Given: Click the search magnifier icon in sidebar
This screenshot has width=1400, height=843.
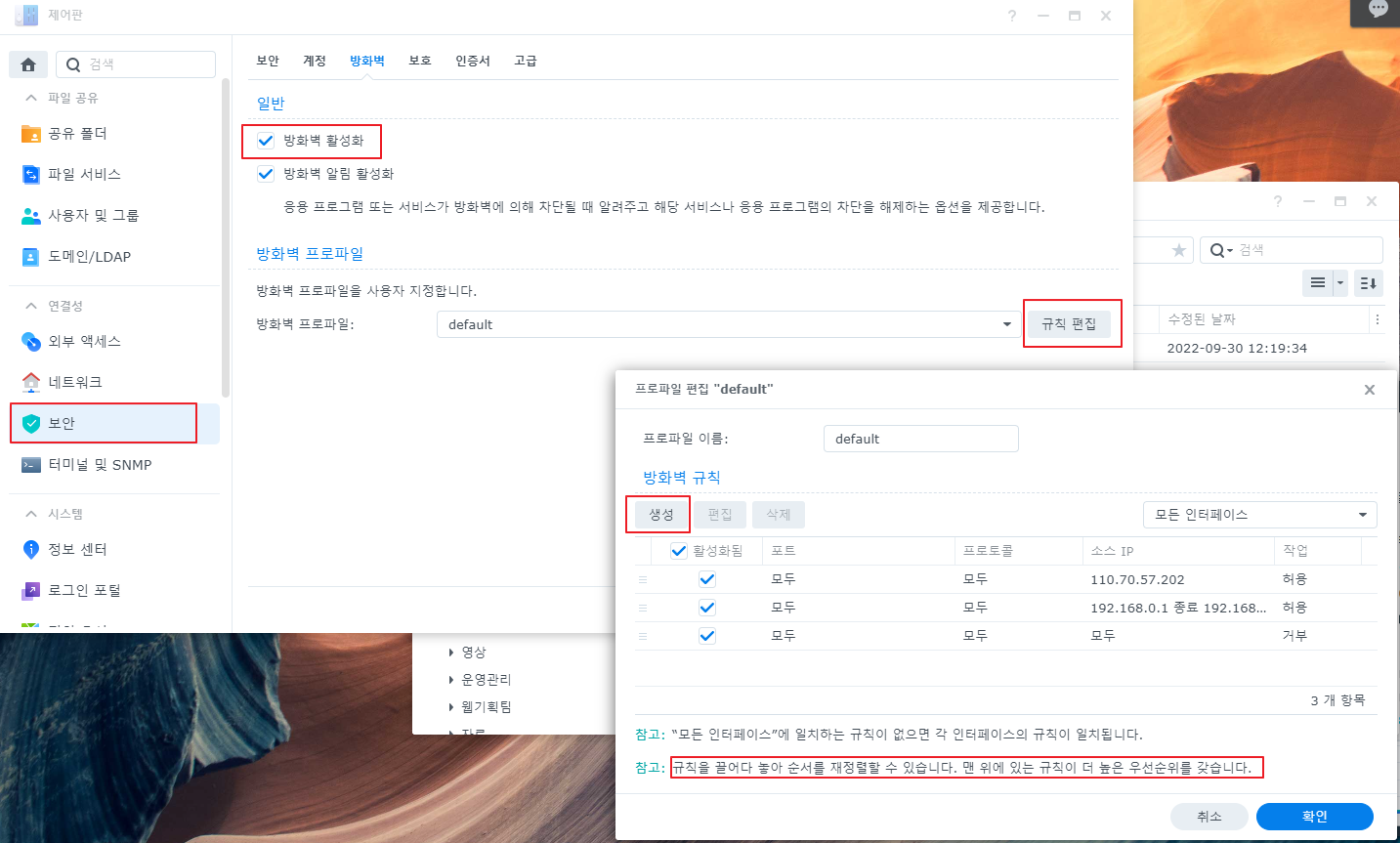Looking at the screenshot, I should click(x=73, y=64).
